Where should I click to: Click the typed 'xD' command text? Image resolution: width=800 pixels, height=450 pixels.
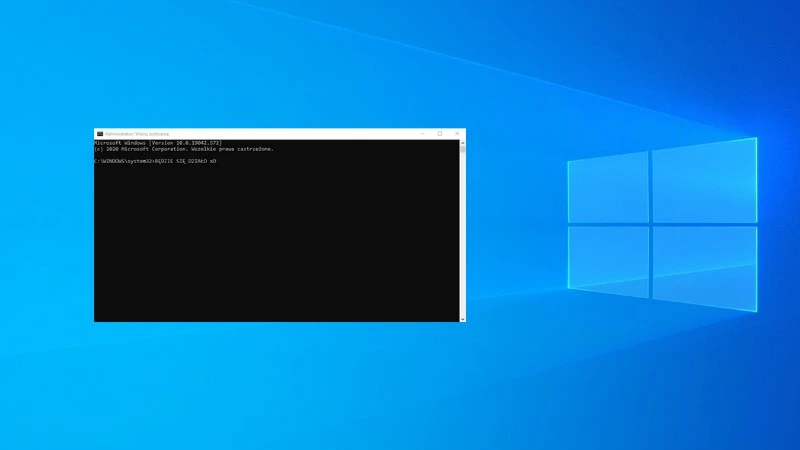pyautogui.click(x=213, y=161)
